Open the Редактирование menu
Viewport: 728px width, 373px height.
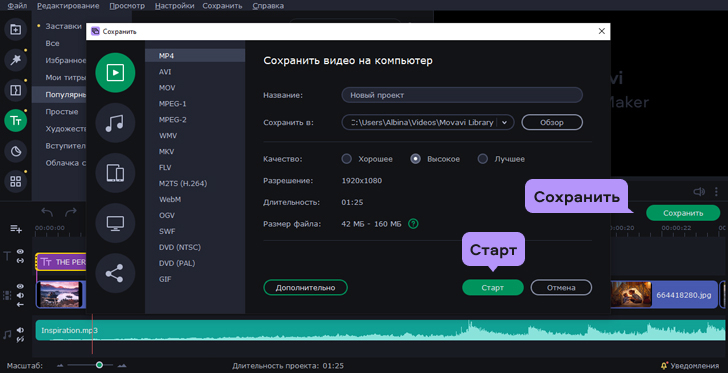[68, 6]
